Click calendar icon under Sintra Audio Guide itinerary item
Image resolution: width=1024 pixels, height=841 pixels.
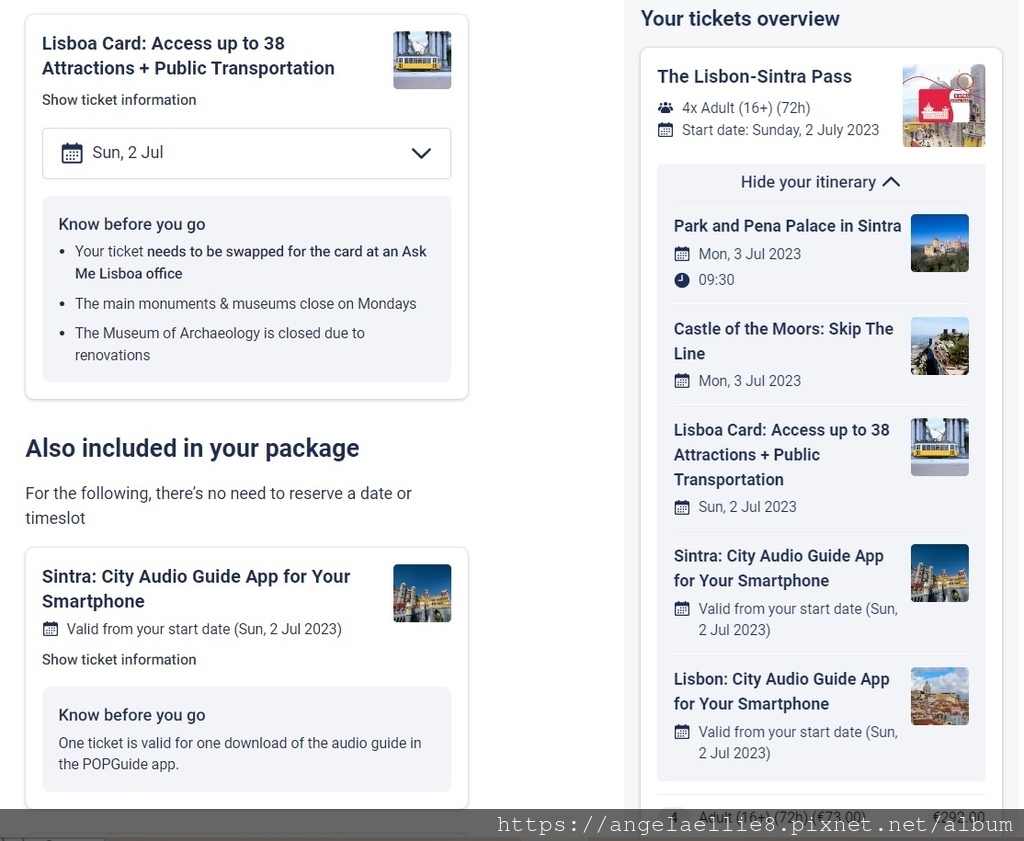pyautogui.click(x=682, y=609)
